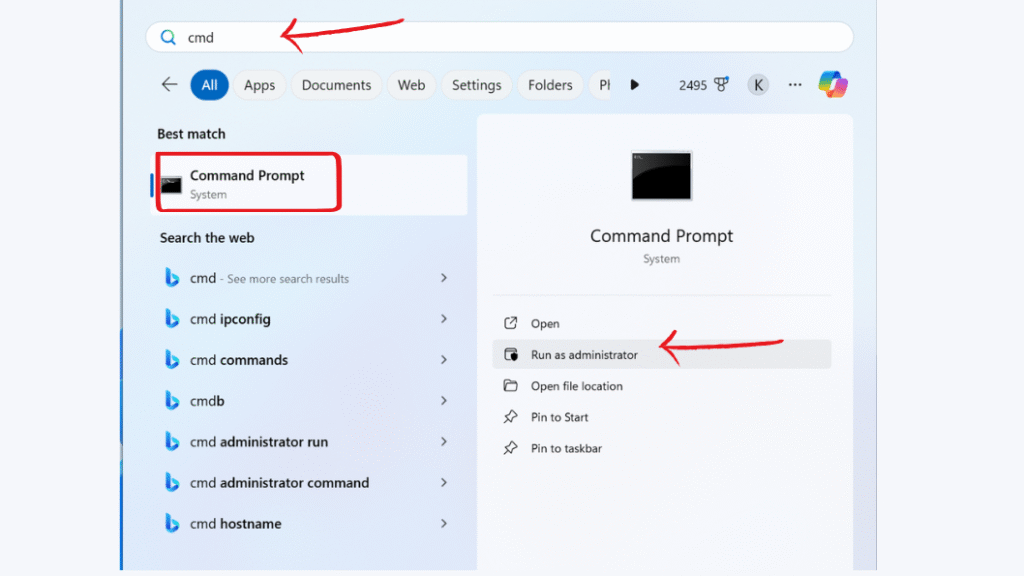The width and height of the screenshot is (1024, 576).
Task: Click the Pin to Start pin icon
Action: (511, 417)
